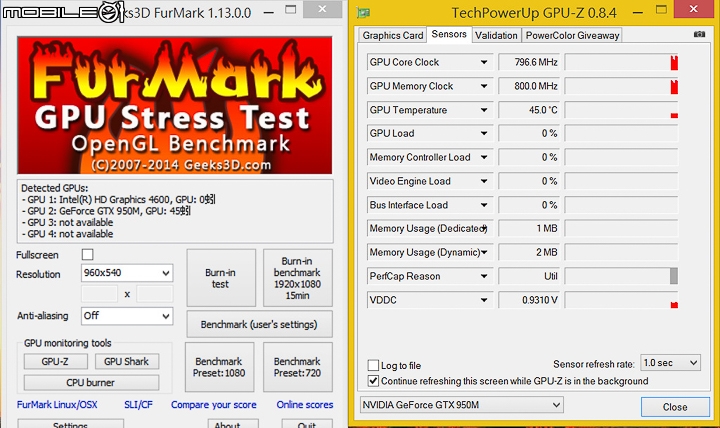Switch to the Graphics Card tab
720x428 pixels.
pyautogui.click(x=393, y=35)
